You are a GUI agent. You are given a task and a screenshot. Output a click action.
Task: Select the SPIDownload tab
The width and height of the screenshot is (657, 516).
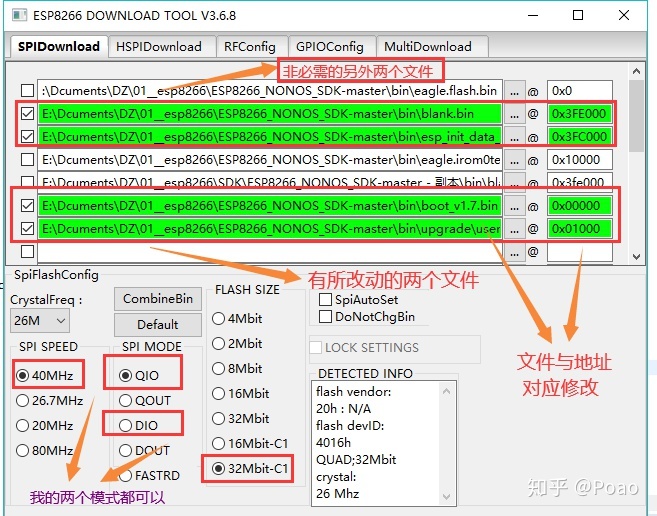click(x=59, y=47)
